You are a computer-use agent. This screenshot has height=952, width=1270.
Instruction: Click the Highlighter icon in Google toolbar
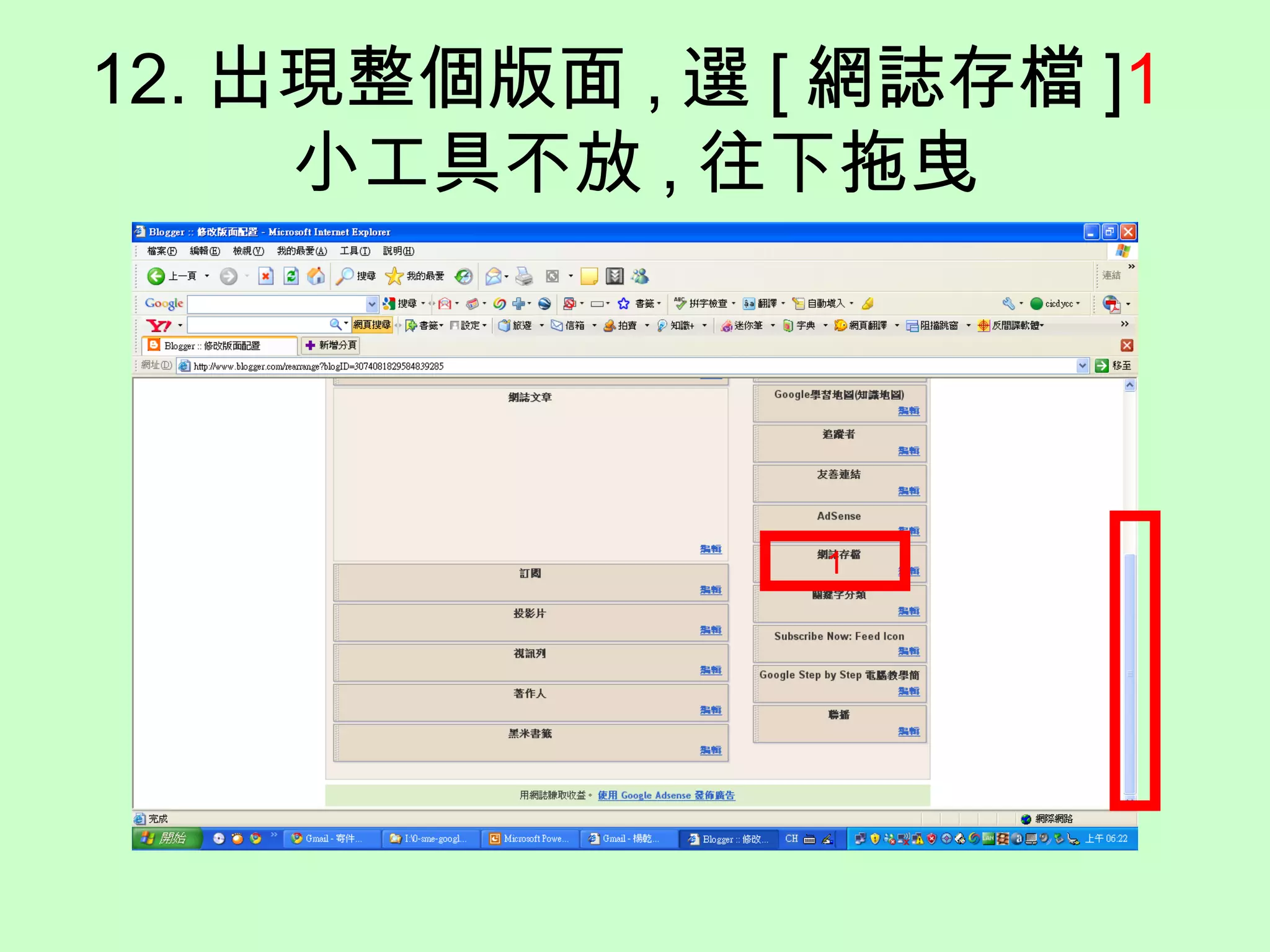click(x=868, y=304)
